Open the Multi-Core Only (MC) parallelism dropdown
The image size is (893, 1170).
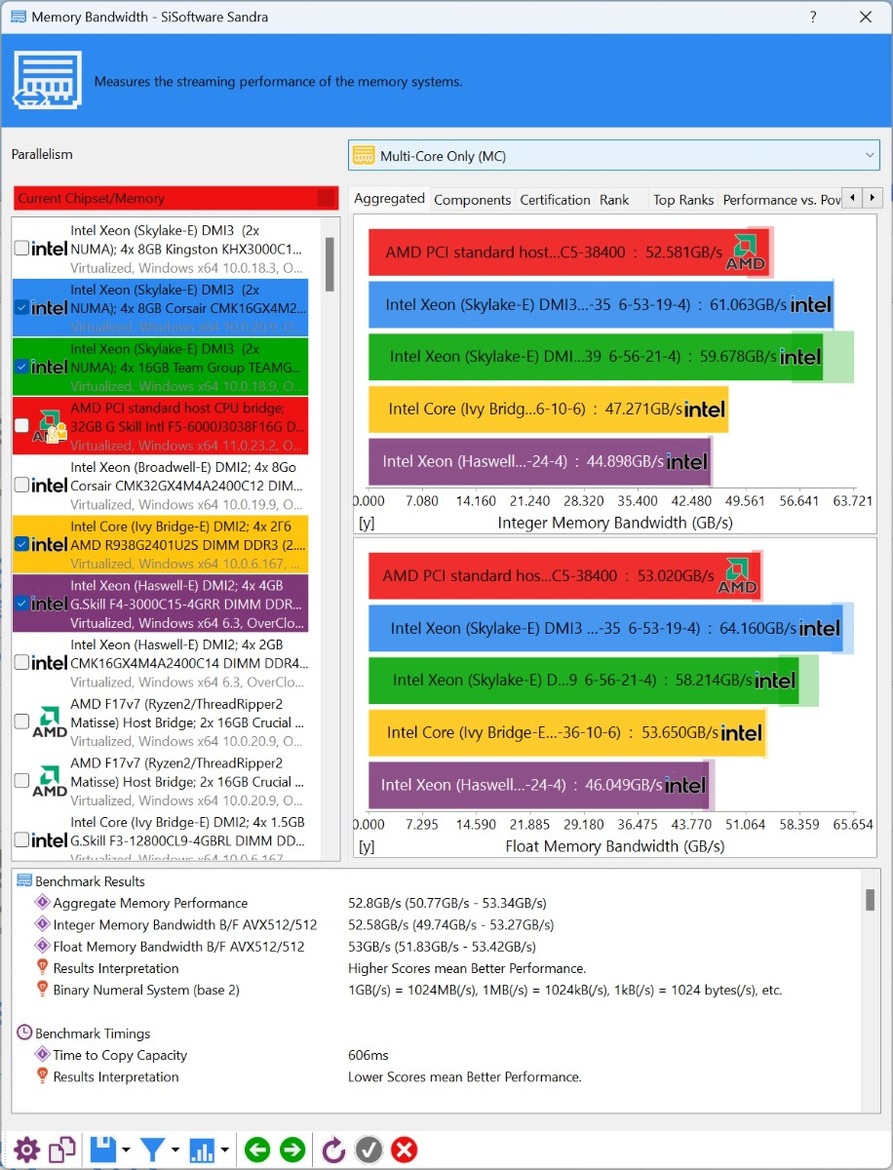pyautogui.click(x=614, y=156)
